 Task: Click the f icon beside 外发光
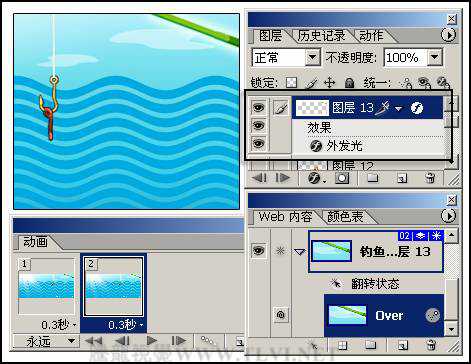coord(315,146)
